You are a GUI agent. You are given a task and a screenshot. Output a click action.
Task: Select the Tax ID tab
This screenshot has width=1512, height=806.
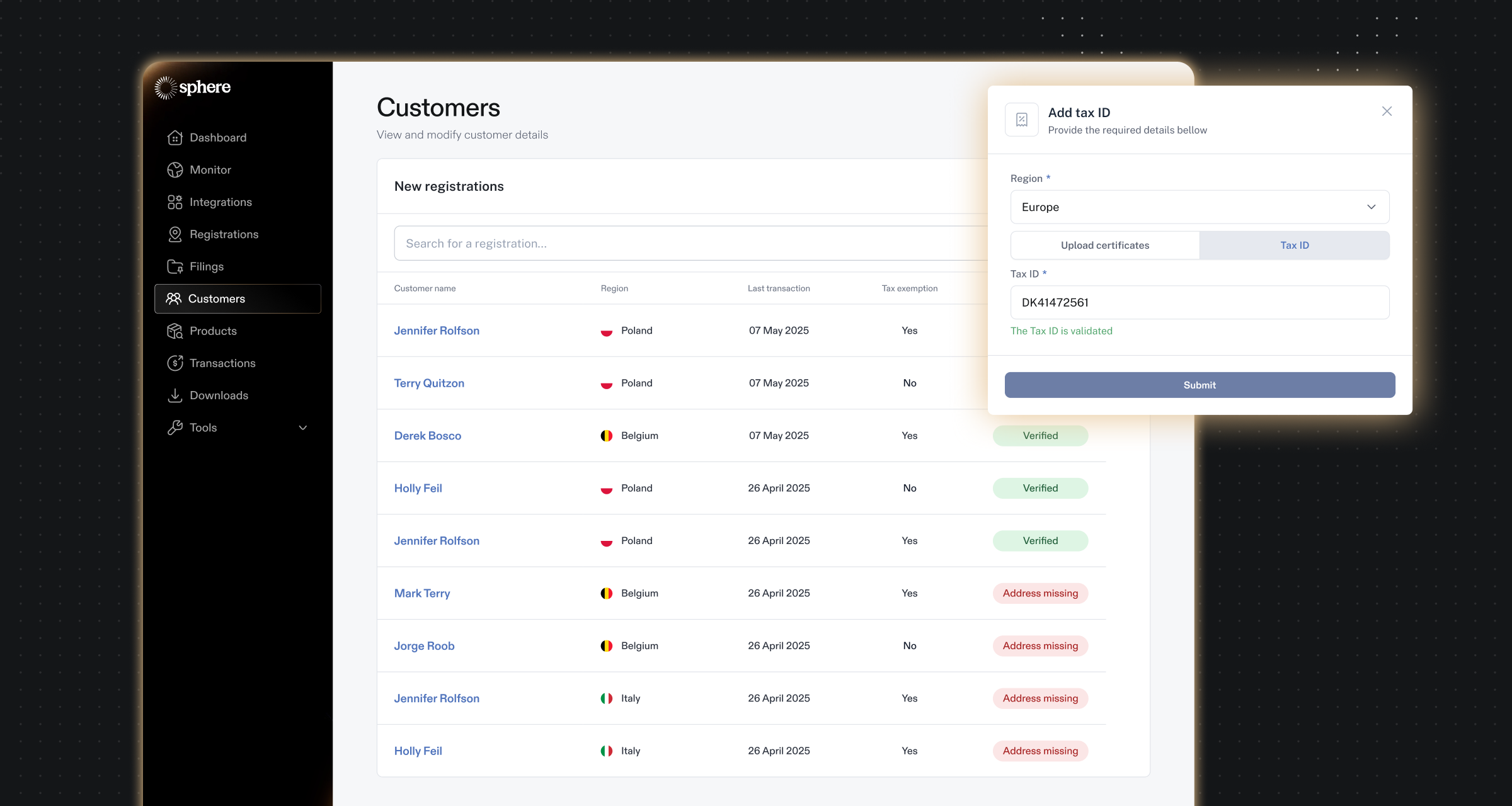click(1294, 246)
